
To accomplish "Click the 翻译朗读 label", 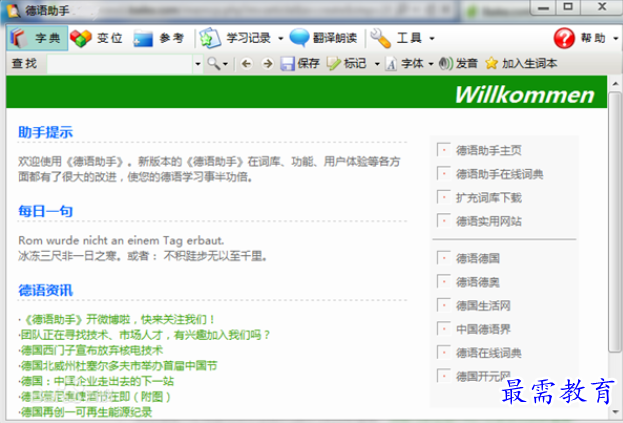I will [335, 38].
